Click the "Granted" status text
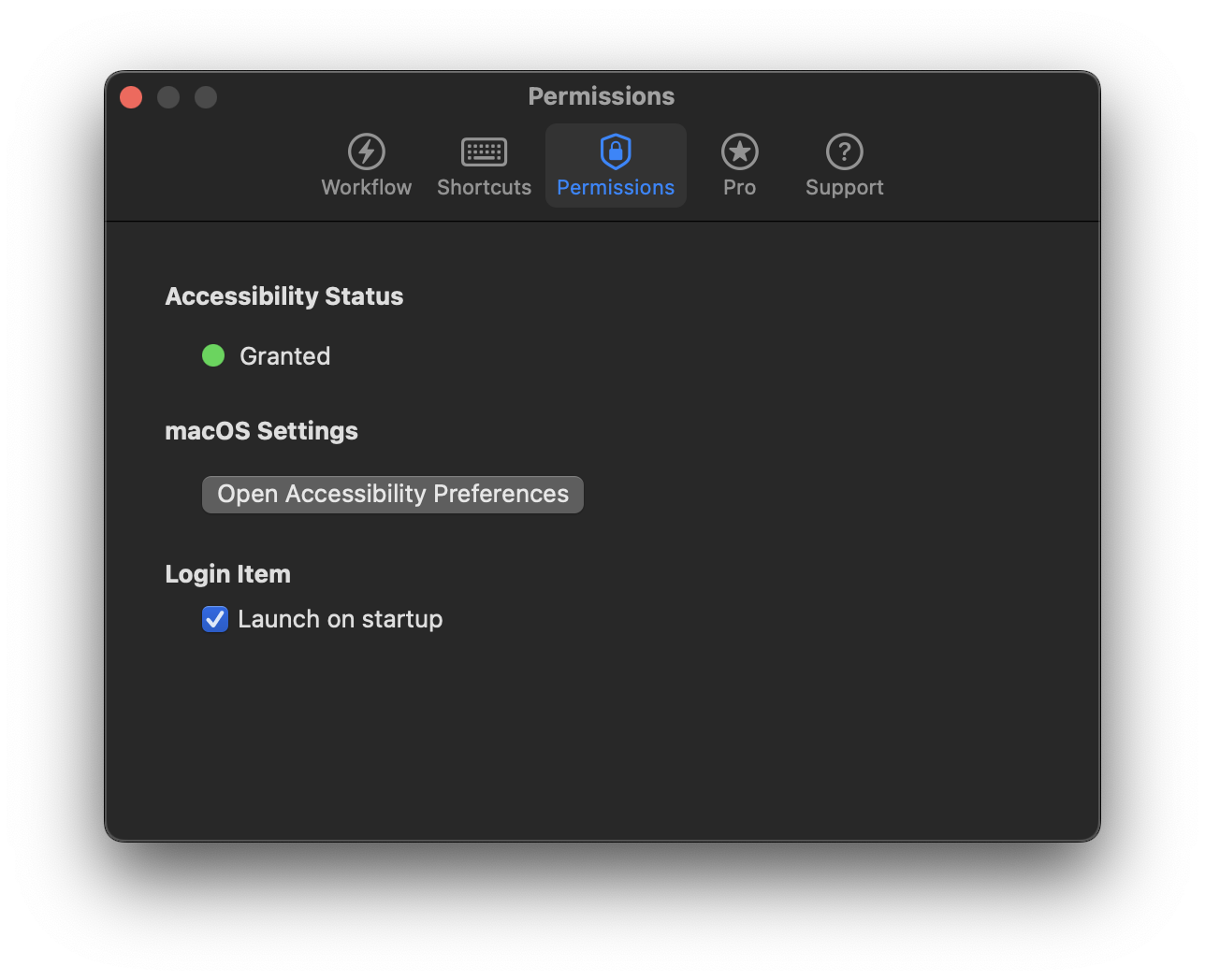The image size is (1205, 980). click(284, 356)
